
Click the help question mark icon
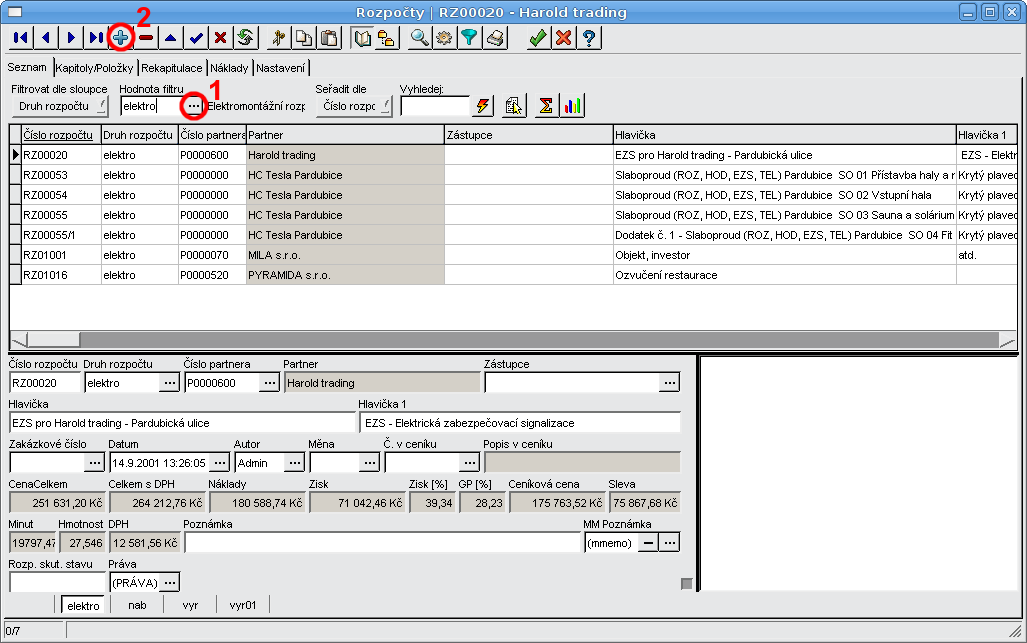(x=590, y=38)
